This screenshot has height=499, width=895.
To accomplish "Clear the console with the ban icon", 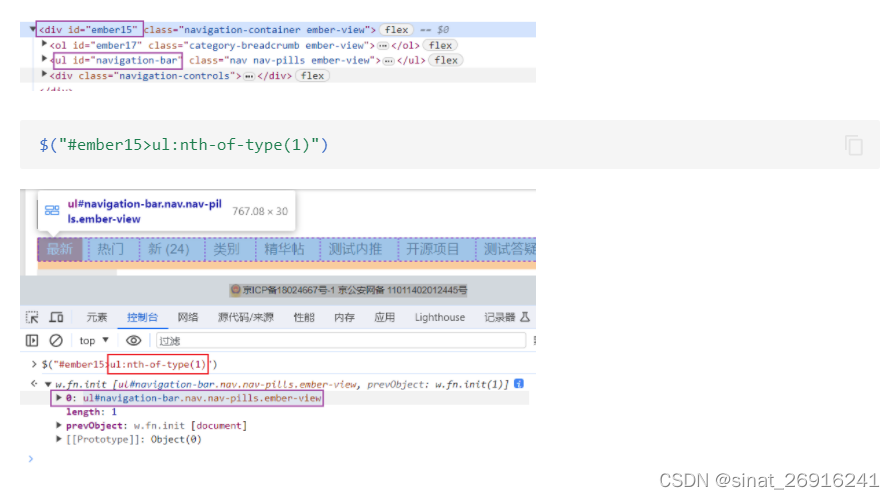I will tap(56, 341).
